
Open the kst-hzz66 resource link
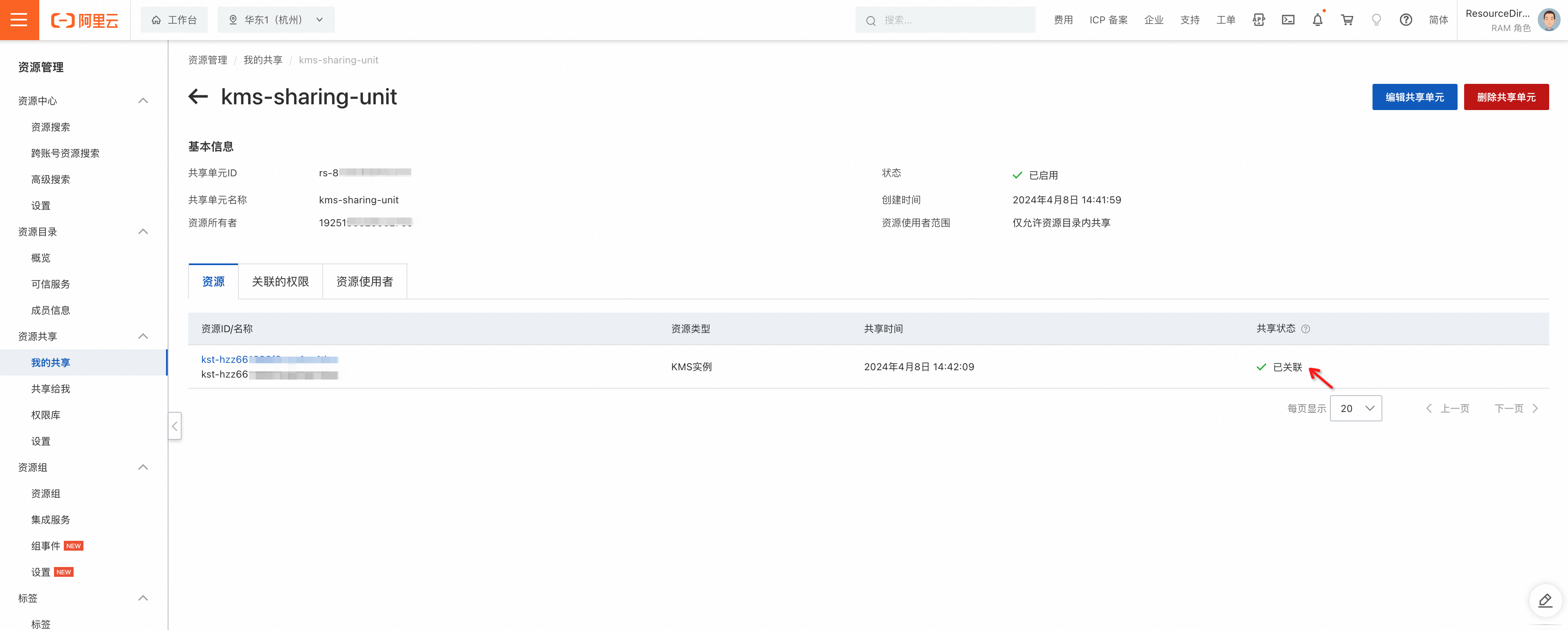point(269,359)
